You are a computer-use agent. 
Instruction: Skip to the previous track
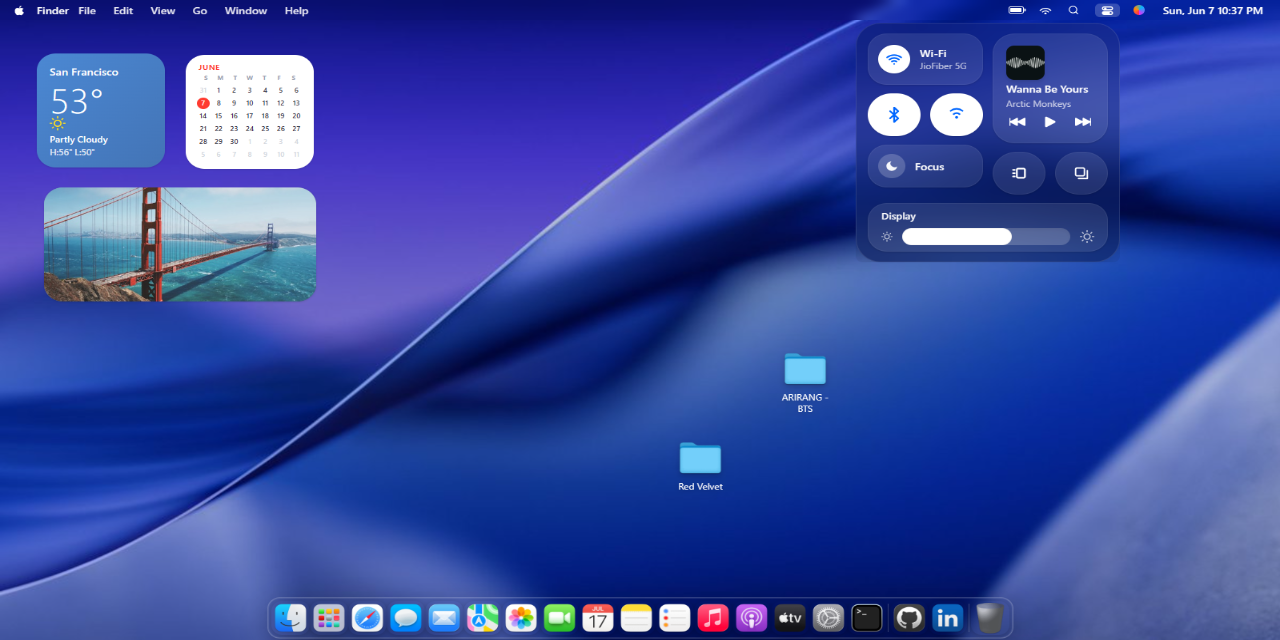point(1017,122)
